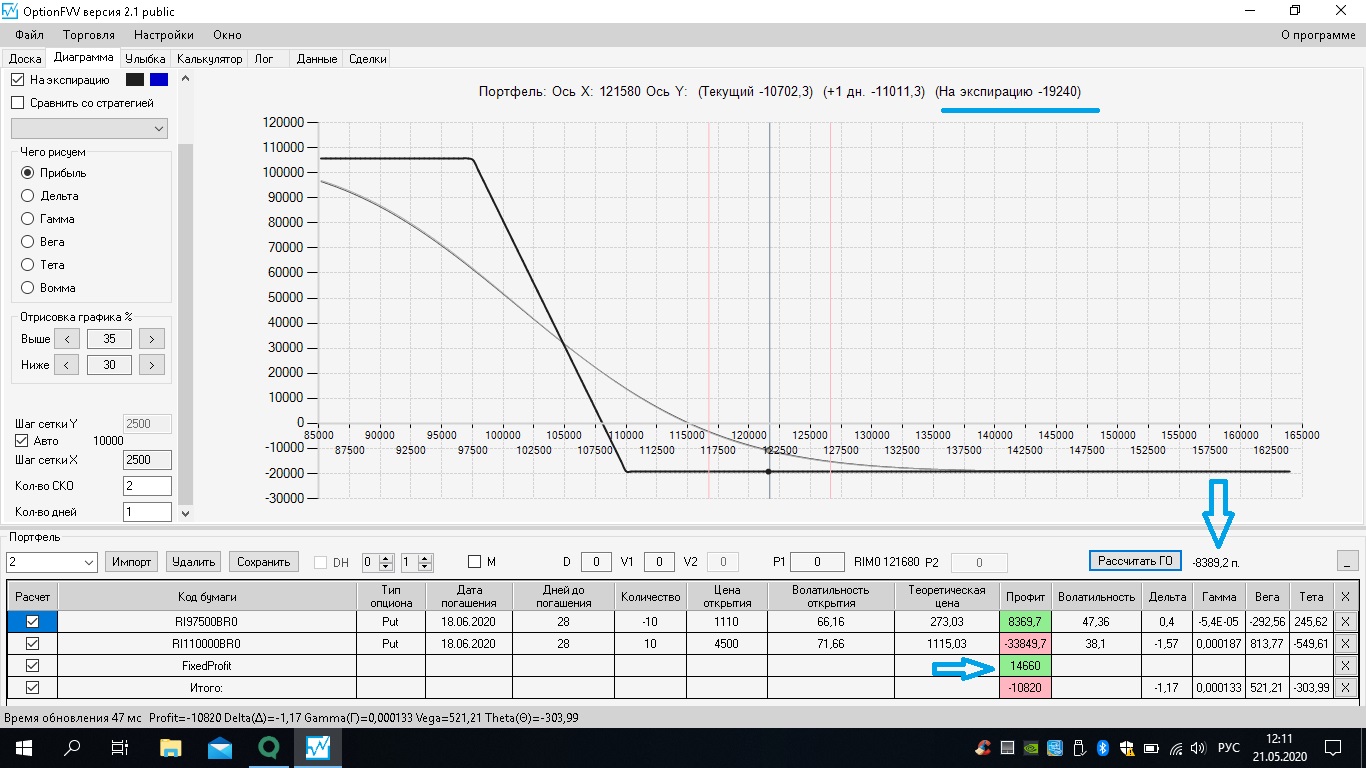This screenshot has height=768, width=1366.
Task: Remove the RI97500BR0 row with X
Action: point(1345,621)
